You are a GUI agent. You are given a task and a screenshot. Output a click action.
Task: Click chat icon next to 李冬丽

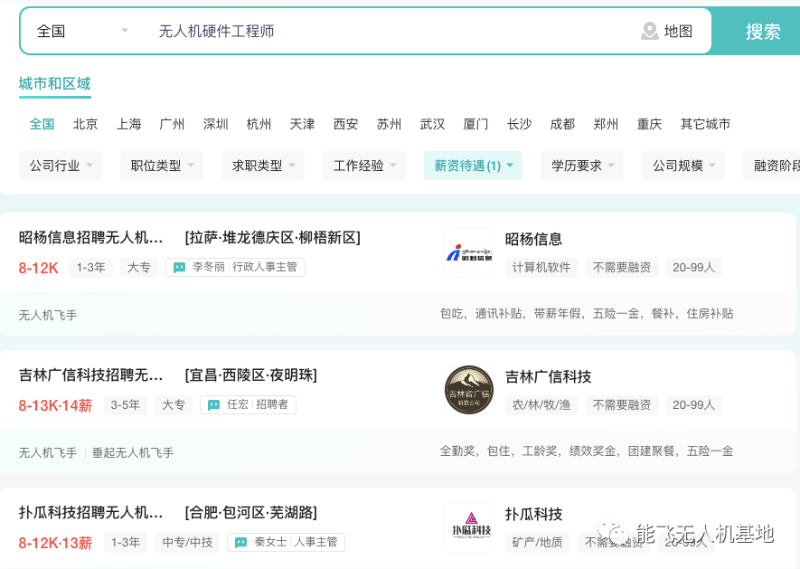(179, 267)
